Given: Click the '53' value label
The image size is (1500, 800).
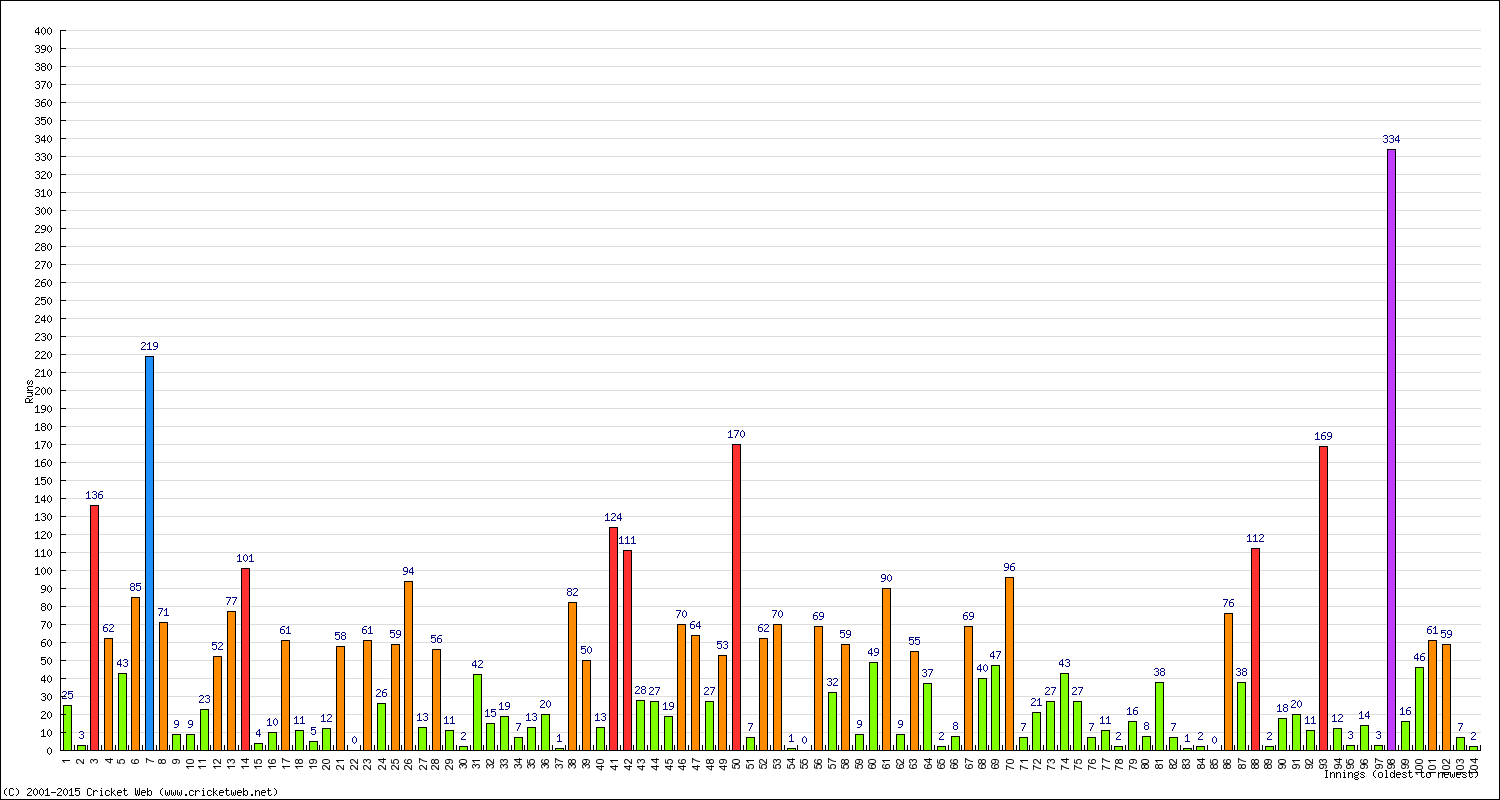Looking at the screenshot, I should [722, 645].
